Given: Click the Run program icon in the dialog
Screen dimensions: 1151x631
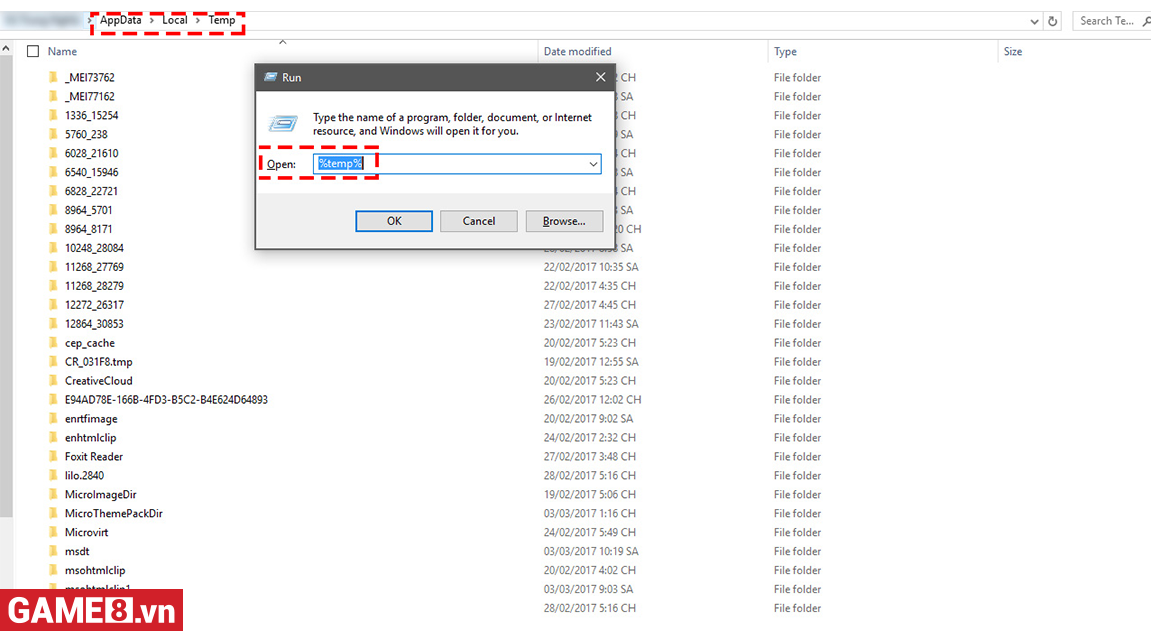Looking at the screenshot, I should [282, 124].
